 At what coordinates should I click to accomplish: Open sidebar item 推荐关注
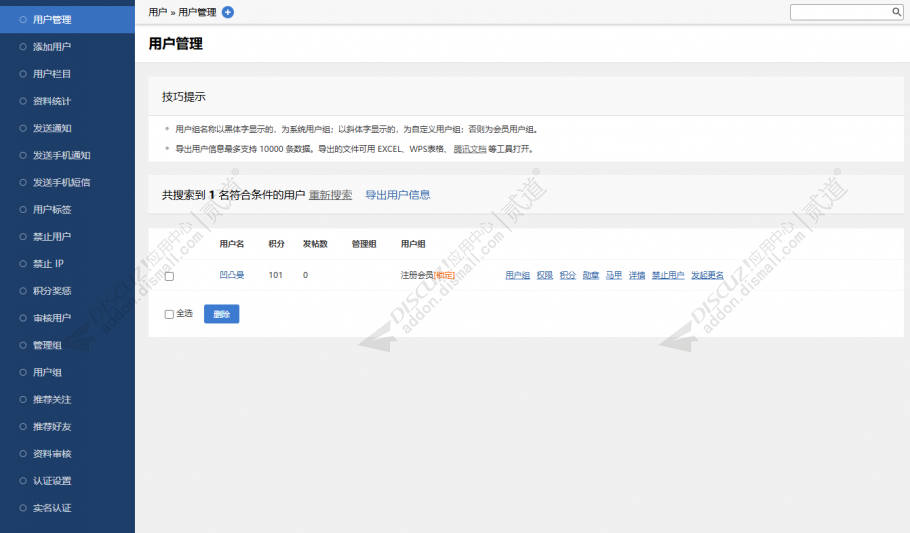67,399
